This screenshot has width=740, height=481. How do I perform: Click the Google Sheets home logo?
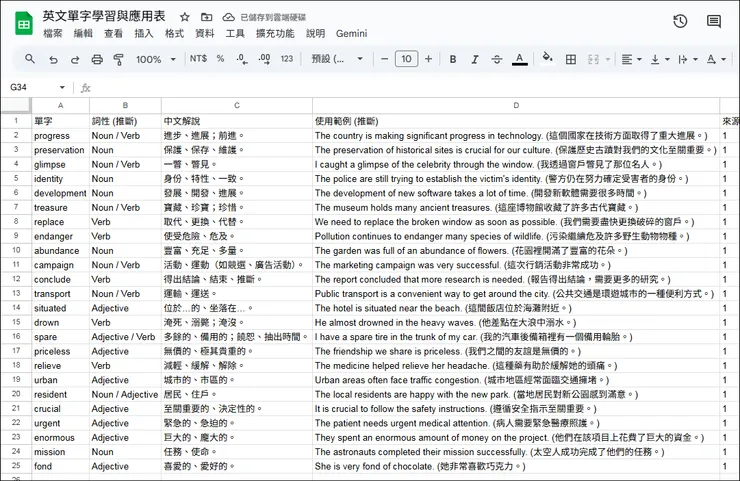[x=24, y=24]
